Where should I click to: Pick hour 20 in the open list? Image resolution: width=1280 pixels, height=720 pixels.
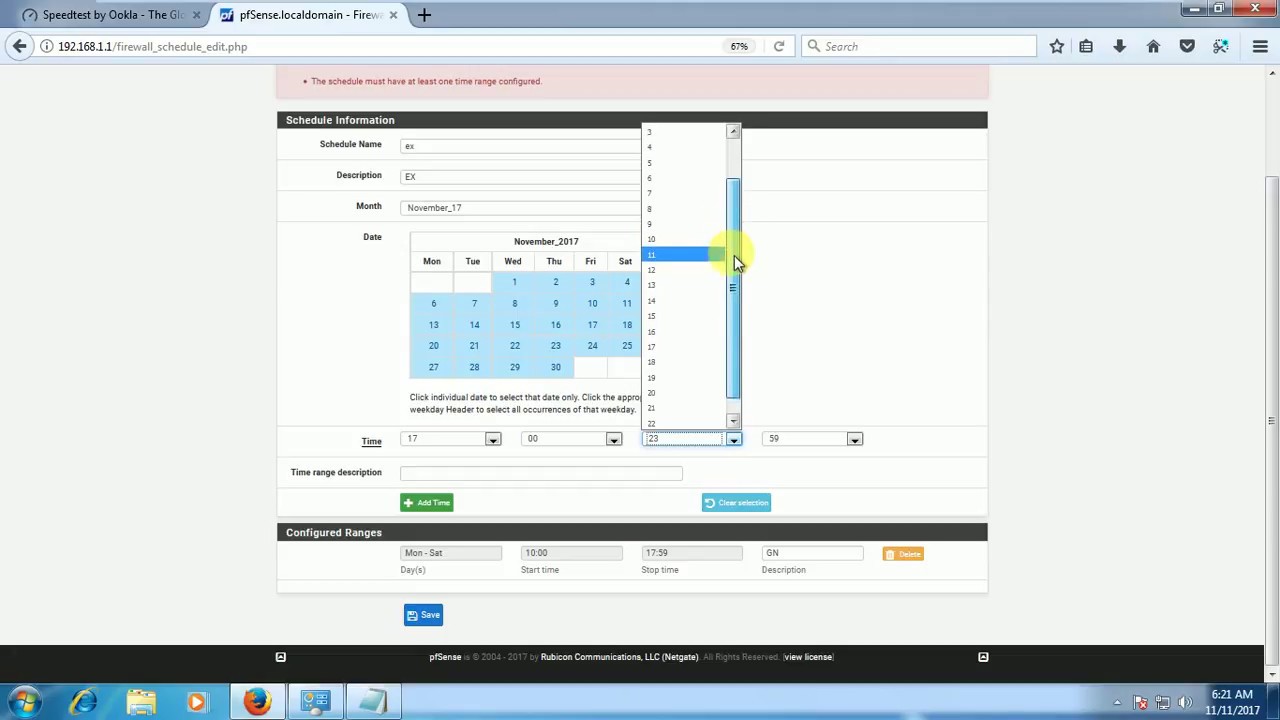684,393
